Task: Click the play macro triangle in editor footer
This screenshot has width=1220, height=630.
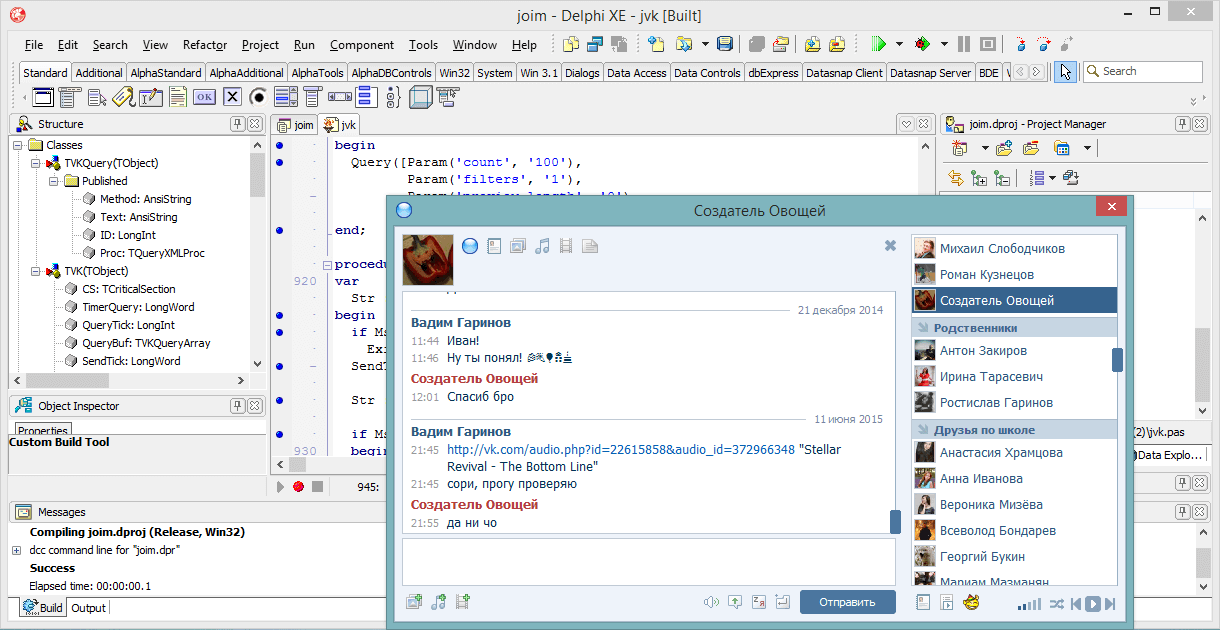Action: coord(280,486)
